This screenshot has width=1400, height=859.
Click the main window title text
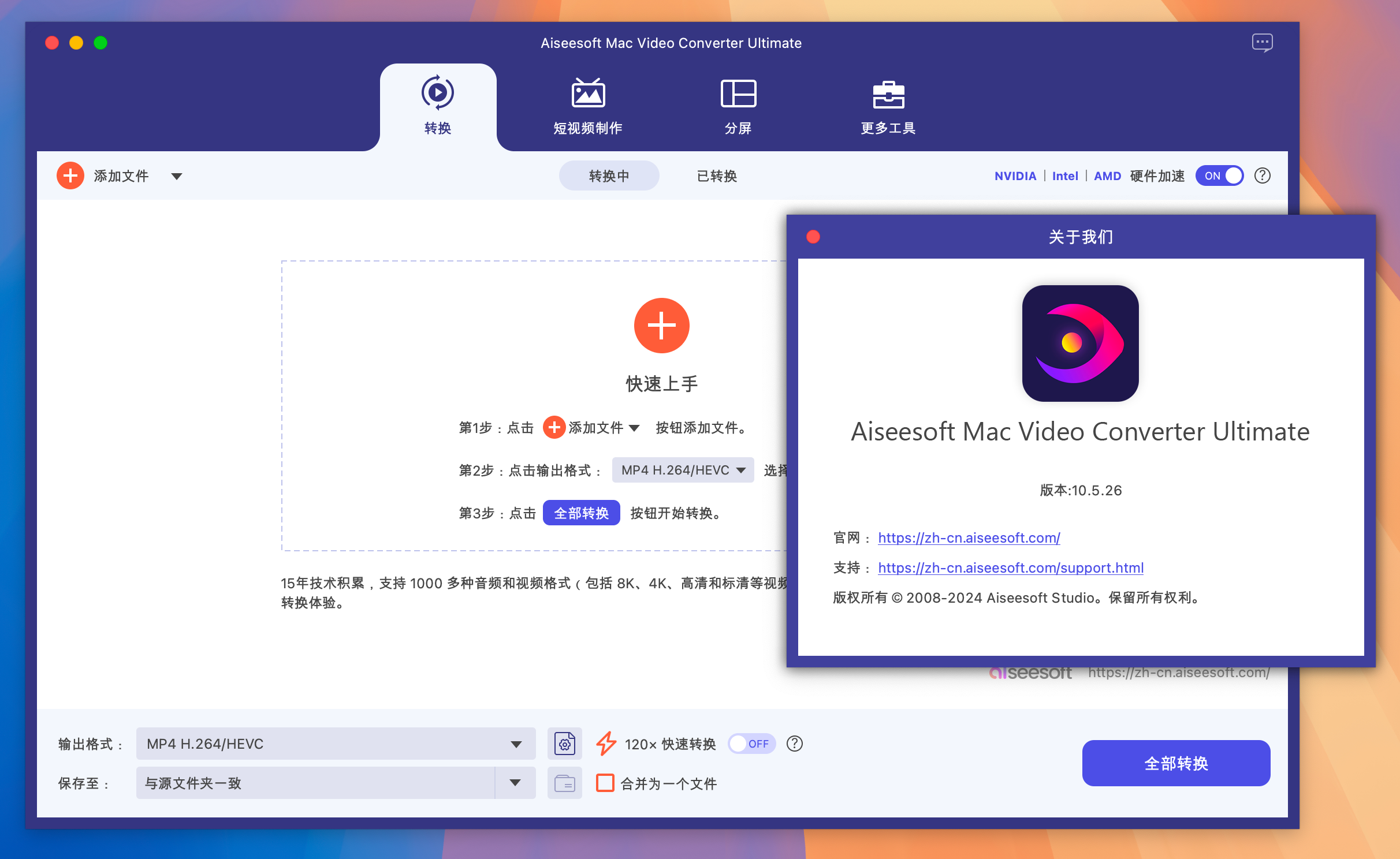(x=671, y=43)
